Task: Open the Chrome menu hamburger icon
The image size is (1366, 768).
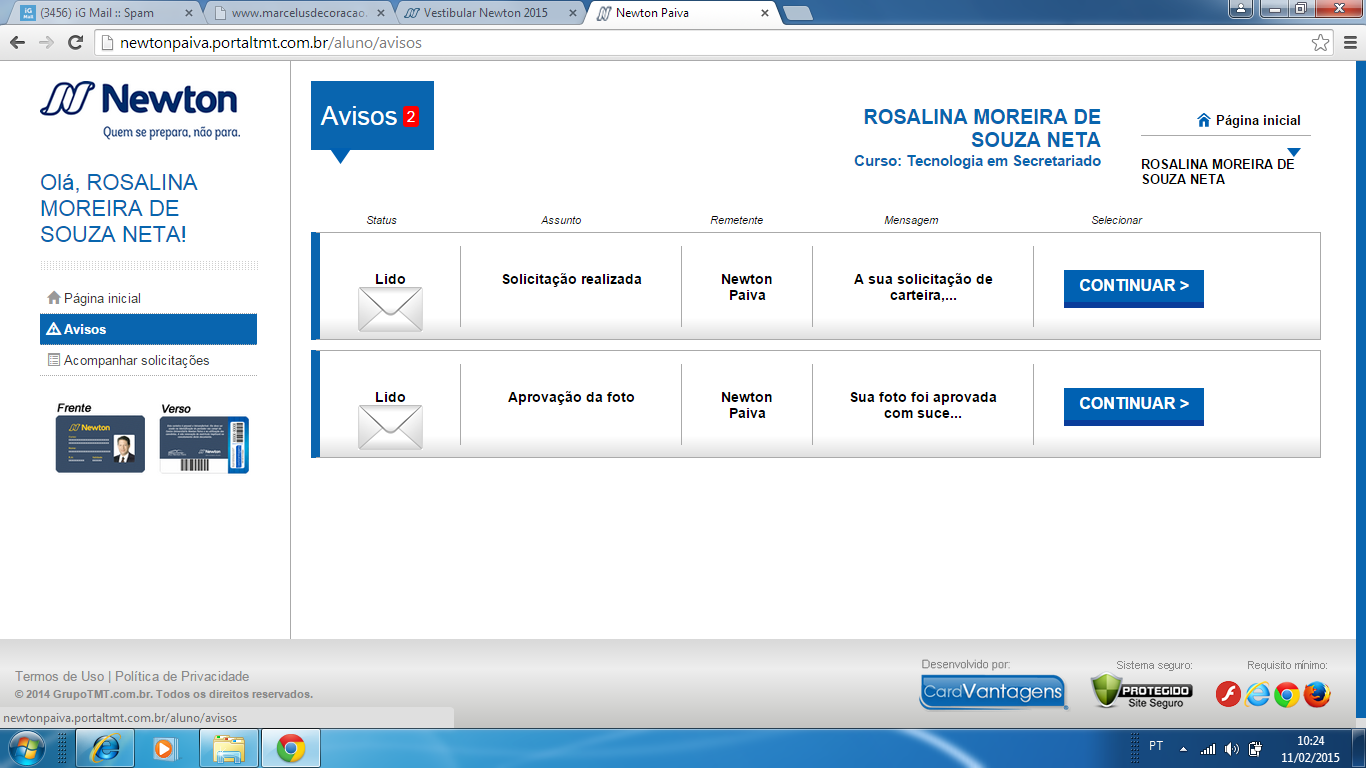Action: [x=1349, y=43]
